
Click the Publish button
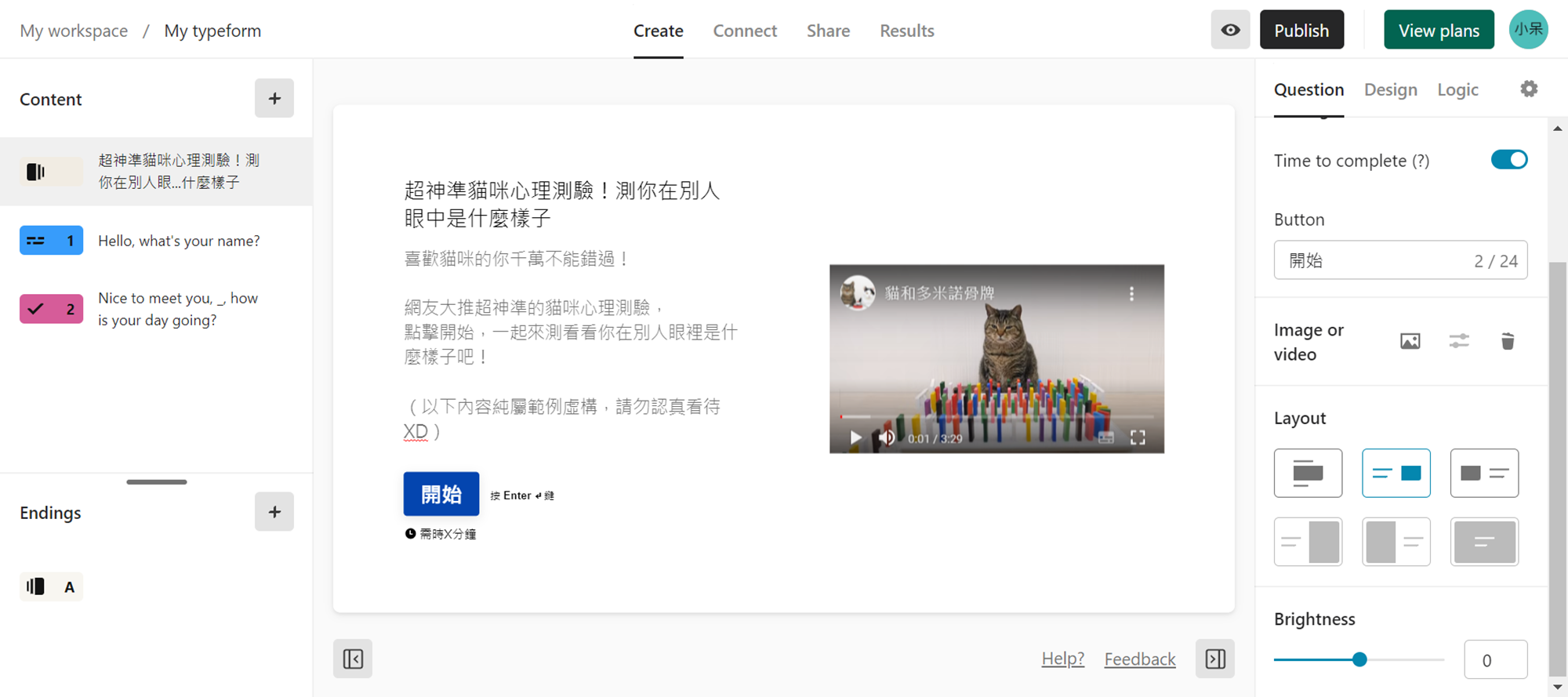(1301, 30)
